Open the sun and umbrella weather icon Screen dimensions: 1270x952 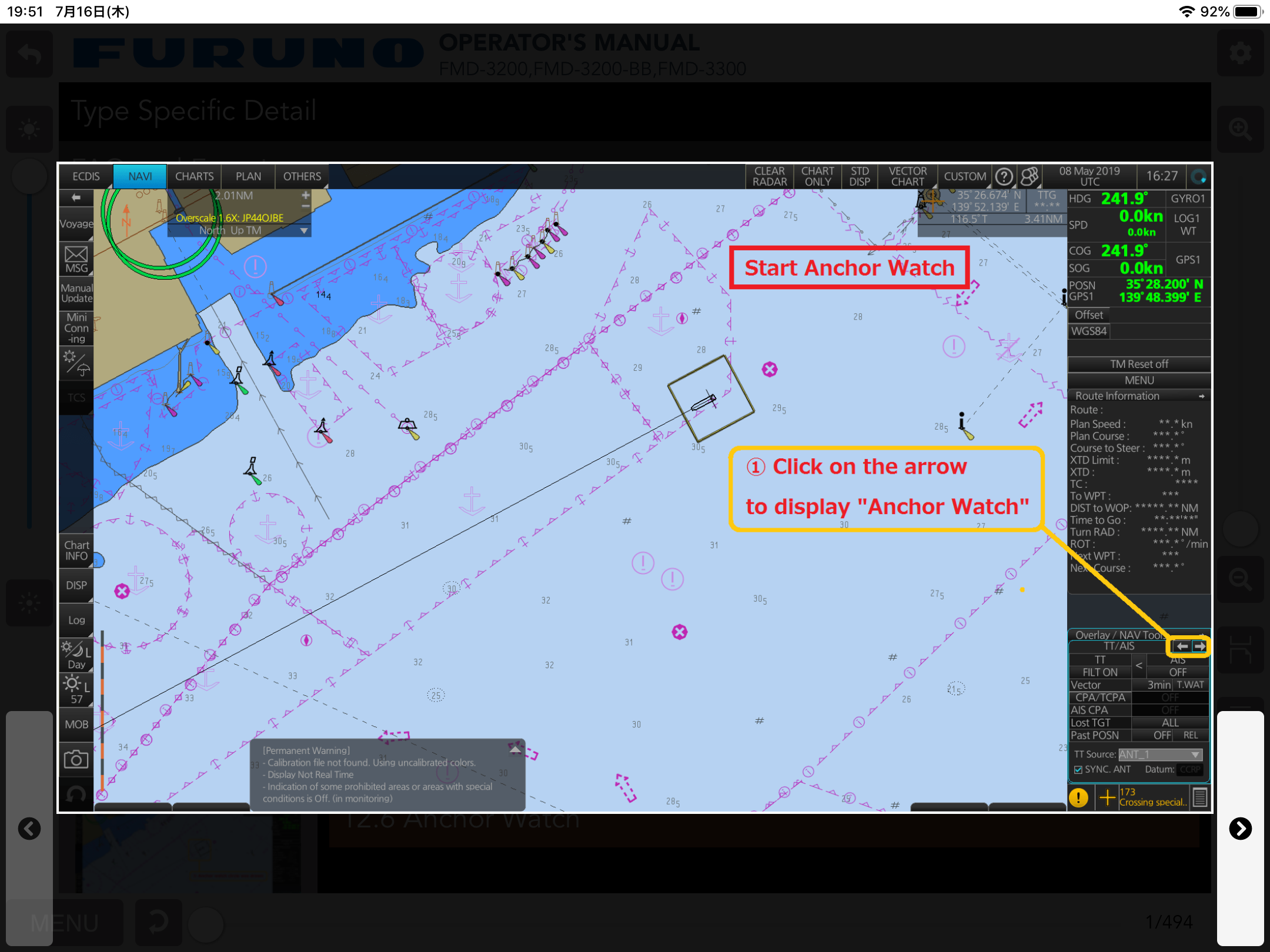pos(76,363)
